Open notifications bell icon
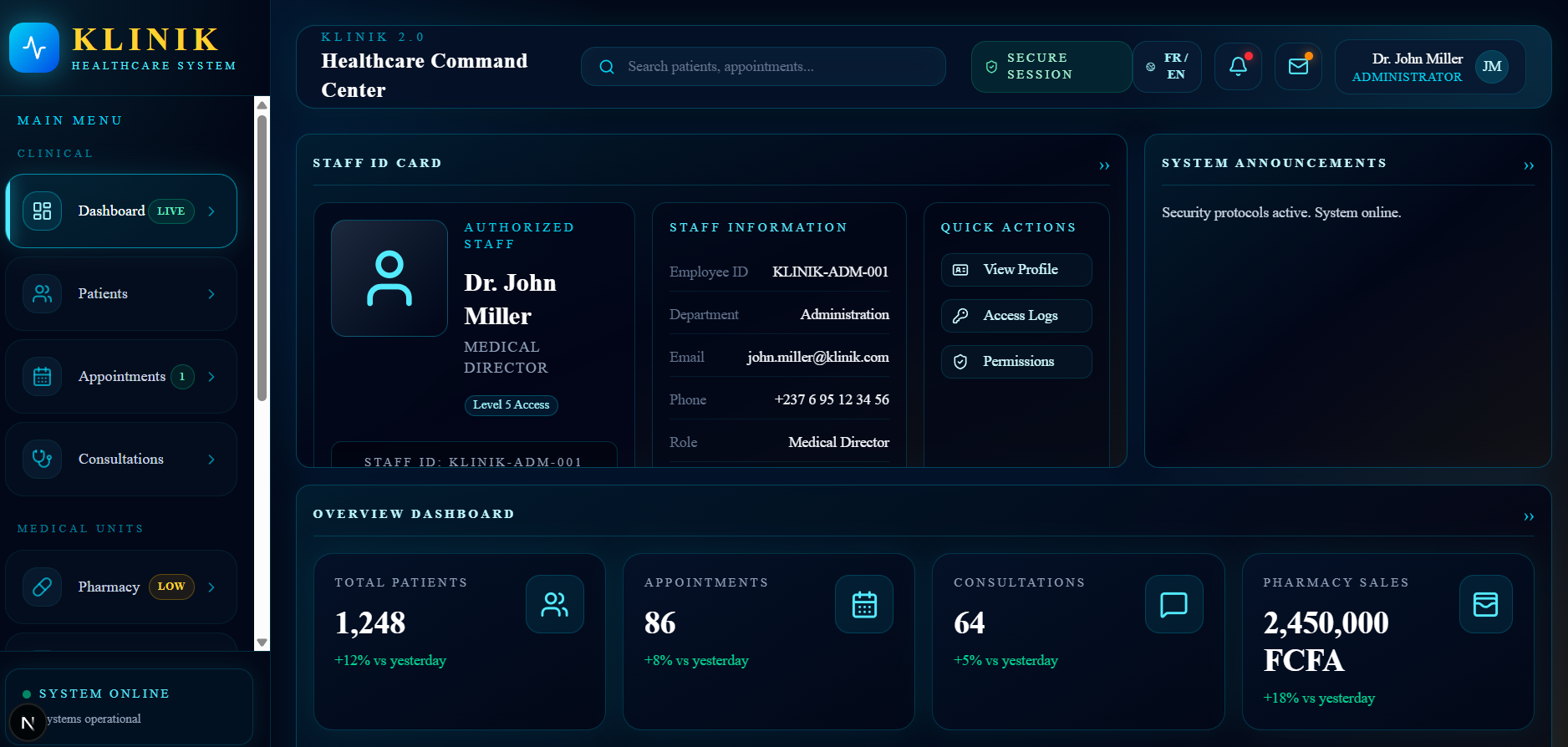Screen dimensions: 1568x747 (x=1238, y=66)
